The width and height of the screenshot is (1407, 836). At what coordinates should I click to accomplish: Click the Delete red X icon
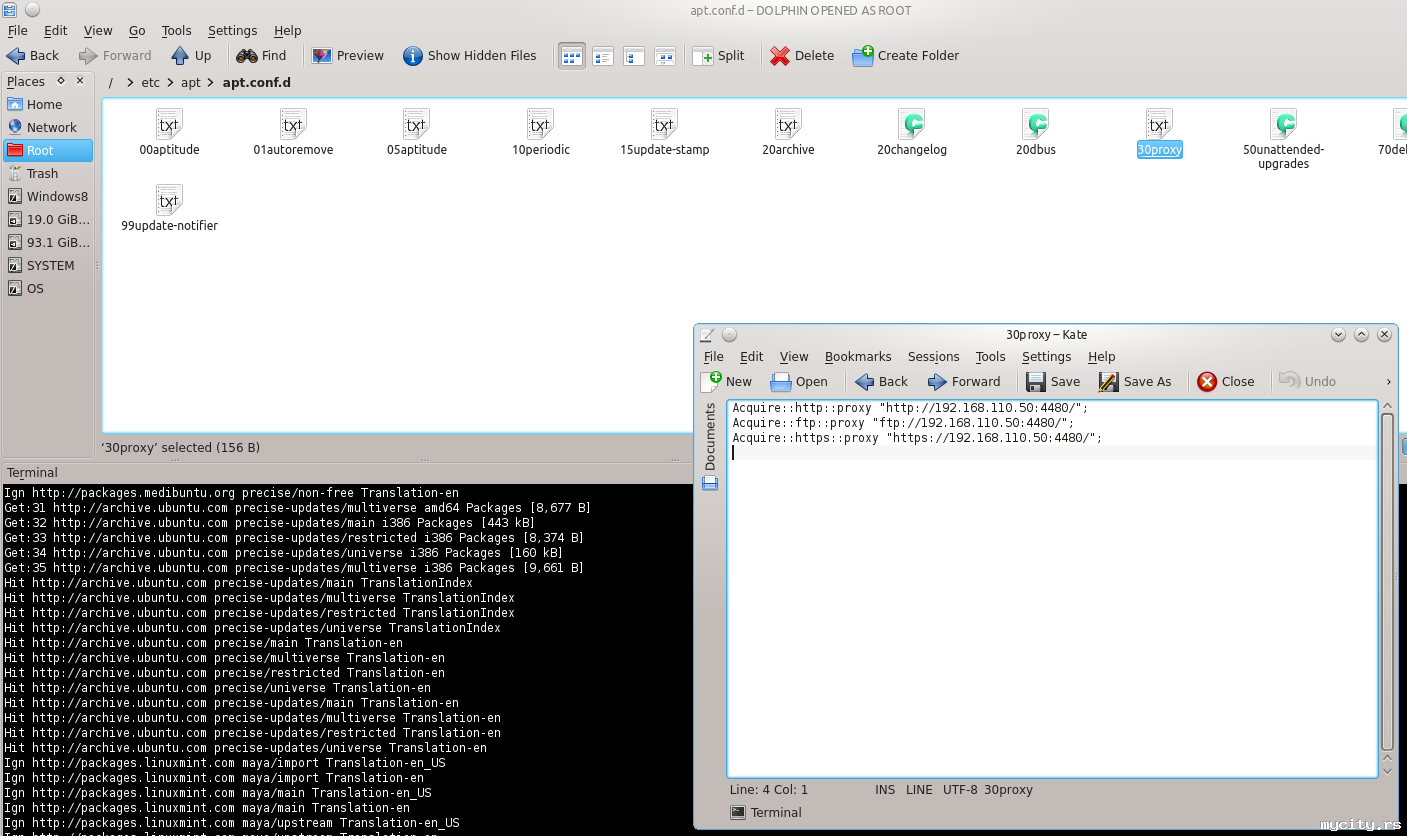point(780,56)
